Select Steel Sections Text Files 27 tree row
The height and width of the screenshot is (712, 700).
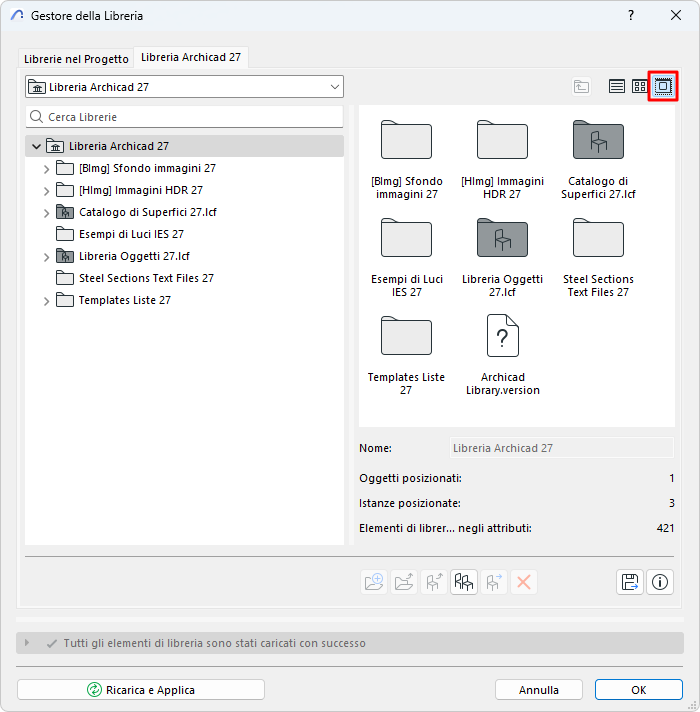[x=184, y=278]
